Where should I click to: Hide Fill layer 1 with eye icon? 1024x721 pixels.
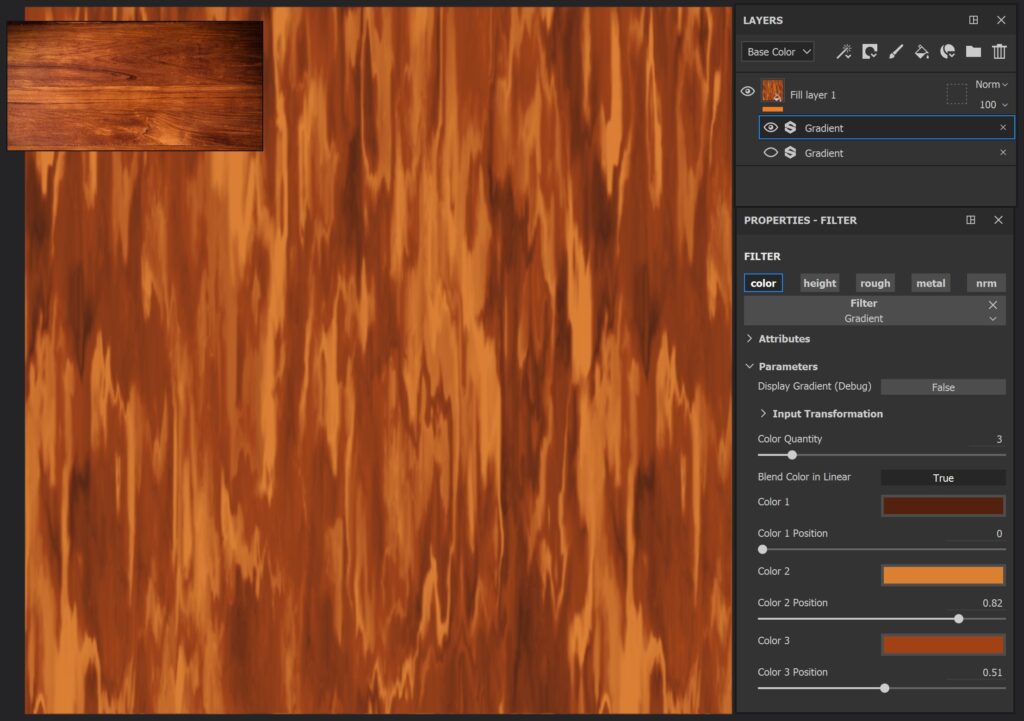(747, 92)
